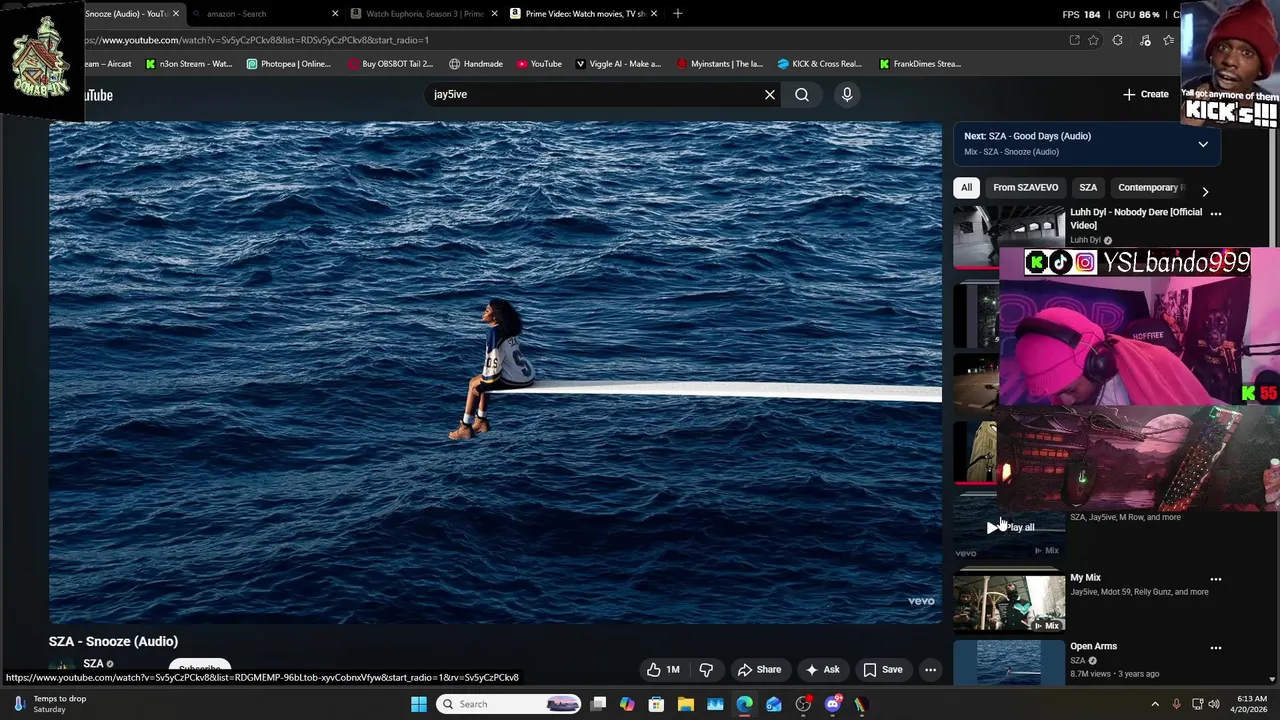This screenshot has height=720, width=1280.
Task: Open Luhh Dyl Nobody Dere video title
Action: click(x=1136, y=218)
